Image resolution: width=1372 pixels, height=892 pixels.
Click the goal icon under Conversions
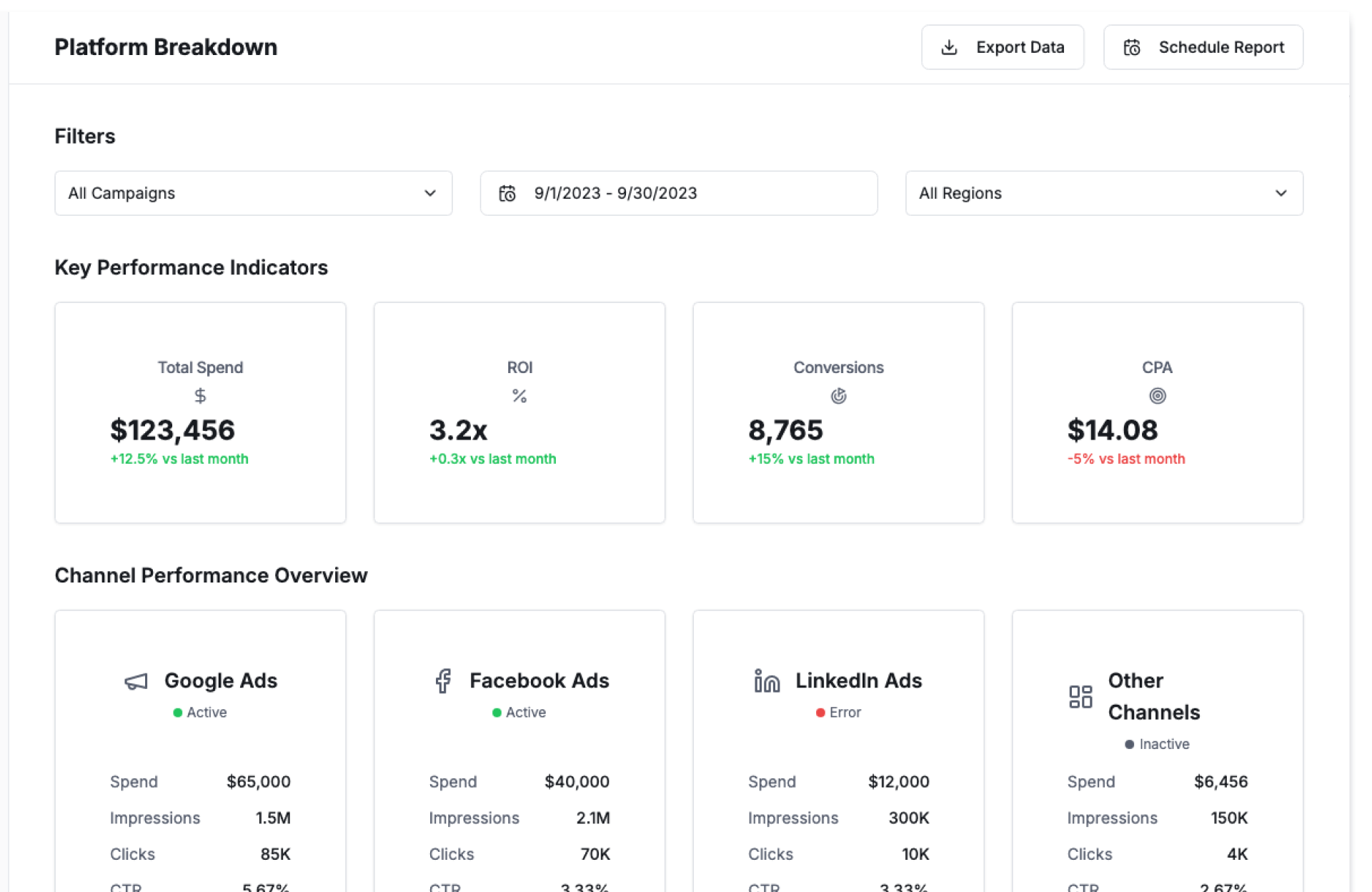[x=838, y=395]
